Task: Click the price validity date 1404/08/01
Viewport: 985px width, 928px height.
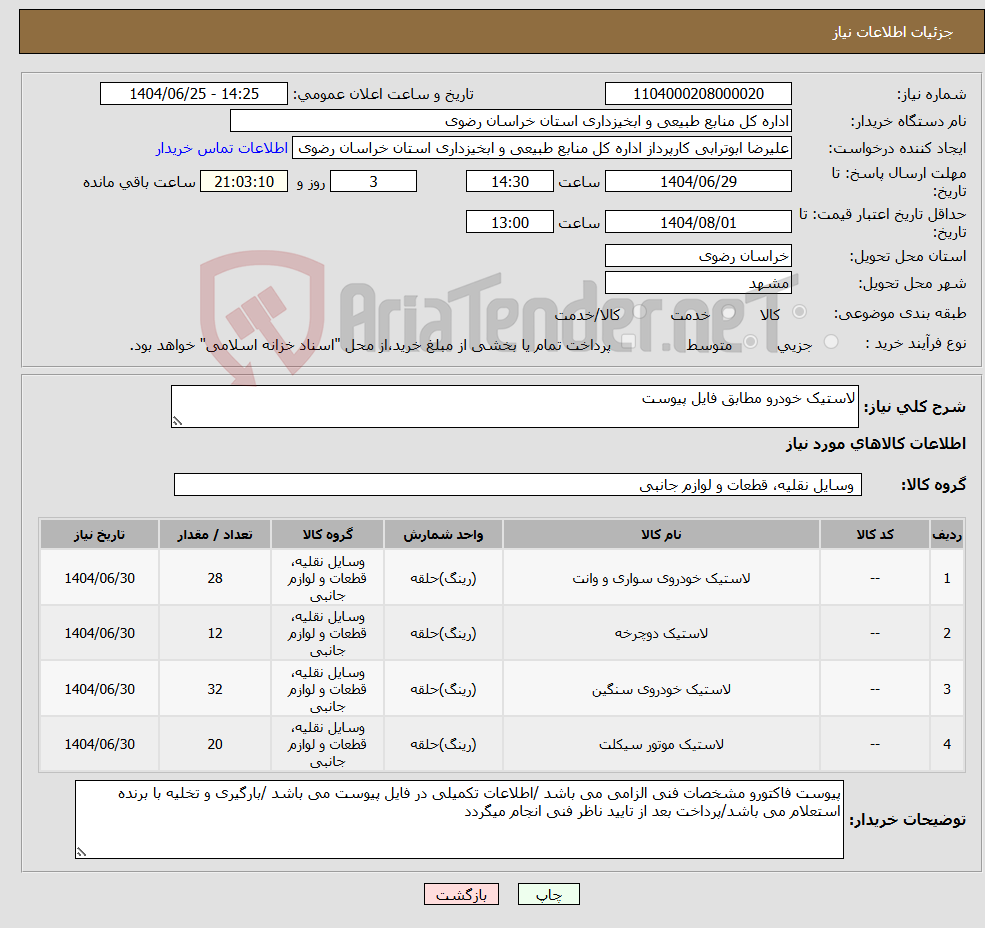Action: [698, 222]
